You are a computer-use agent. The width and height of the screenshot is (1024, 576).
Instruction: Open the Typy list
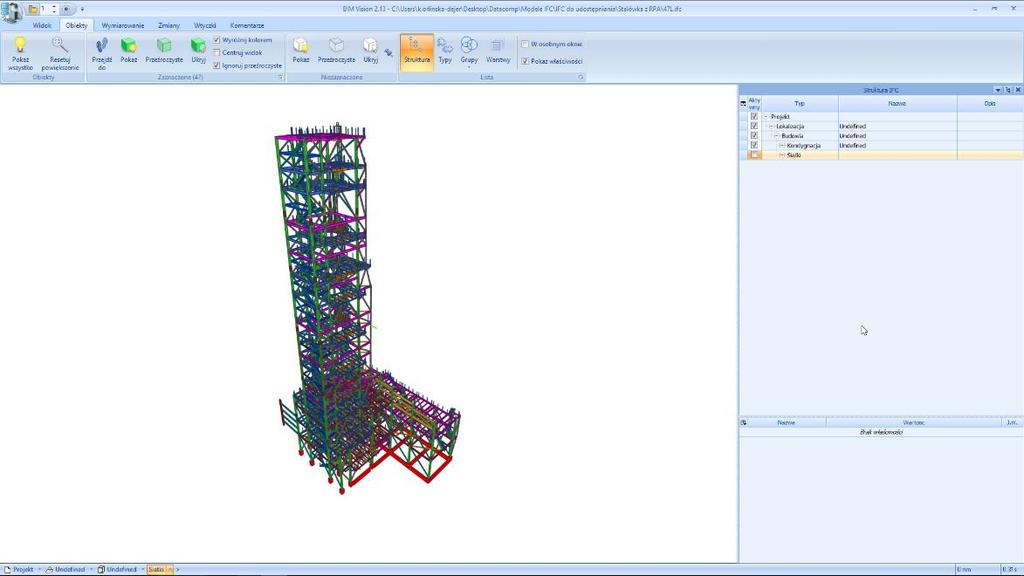click(445, 51)
